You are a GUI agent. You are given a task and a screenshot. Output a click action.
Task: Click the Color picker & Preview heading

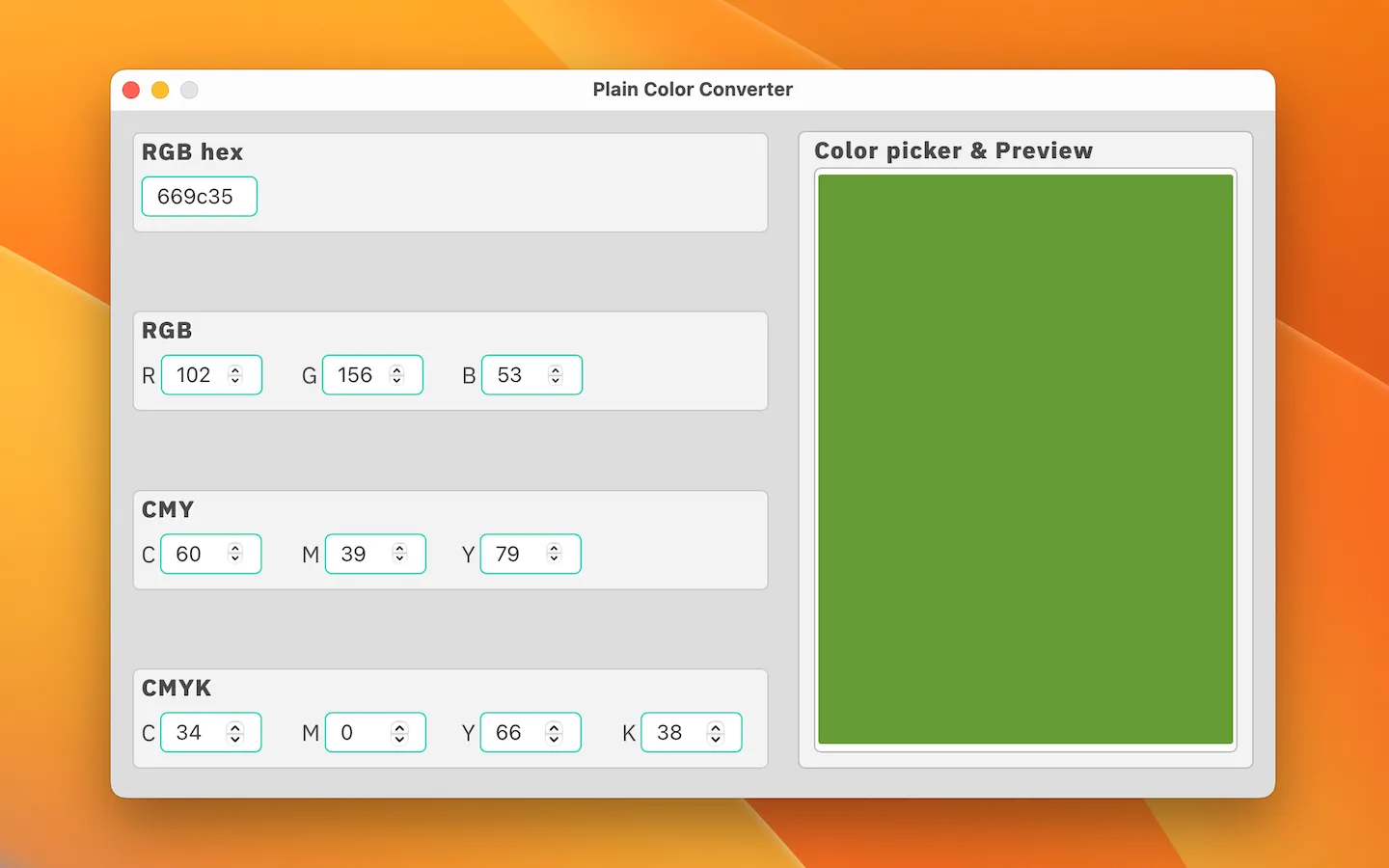coord(953,150)
